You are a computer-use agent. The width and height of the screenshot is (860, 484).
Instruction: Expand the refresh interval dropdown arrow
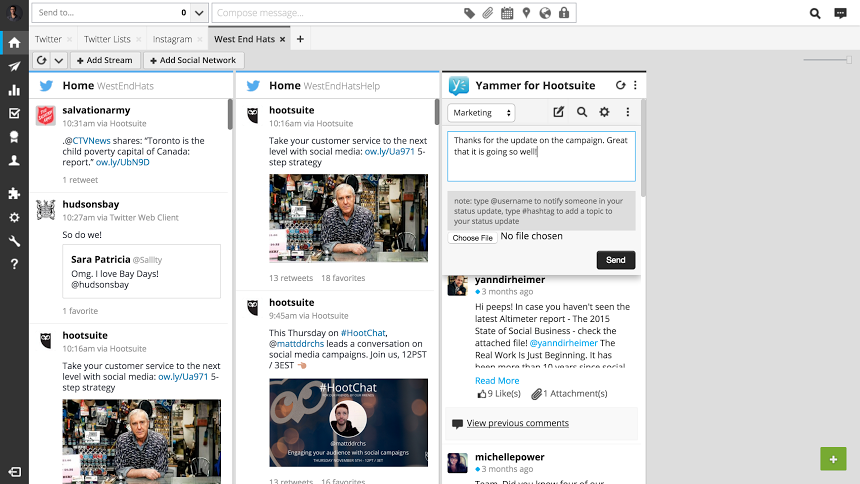click(x=59, y=60)
